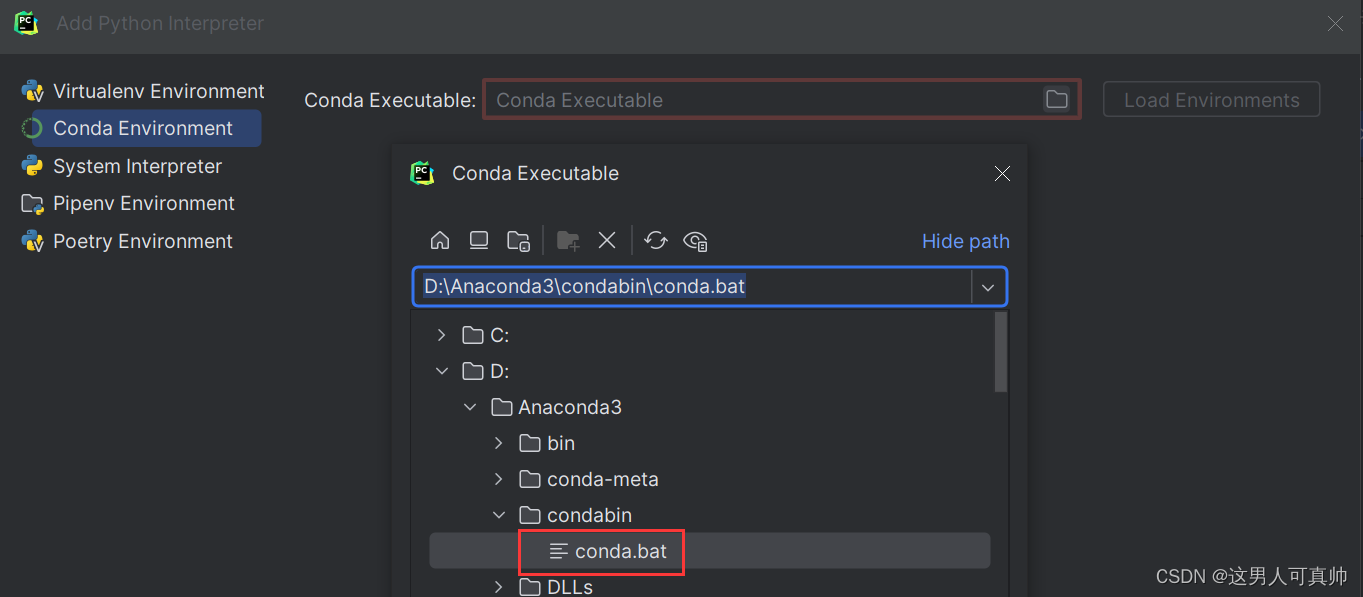Image resolution: width=1363 pixels, height=597 pixels.
Task: Select System Interpreter option
Action: tap(138, 166)
